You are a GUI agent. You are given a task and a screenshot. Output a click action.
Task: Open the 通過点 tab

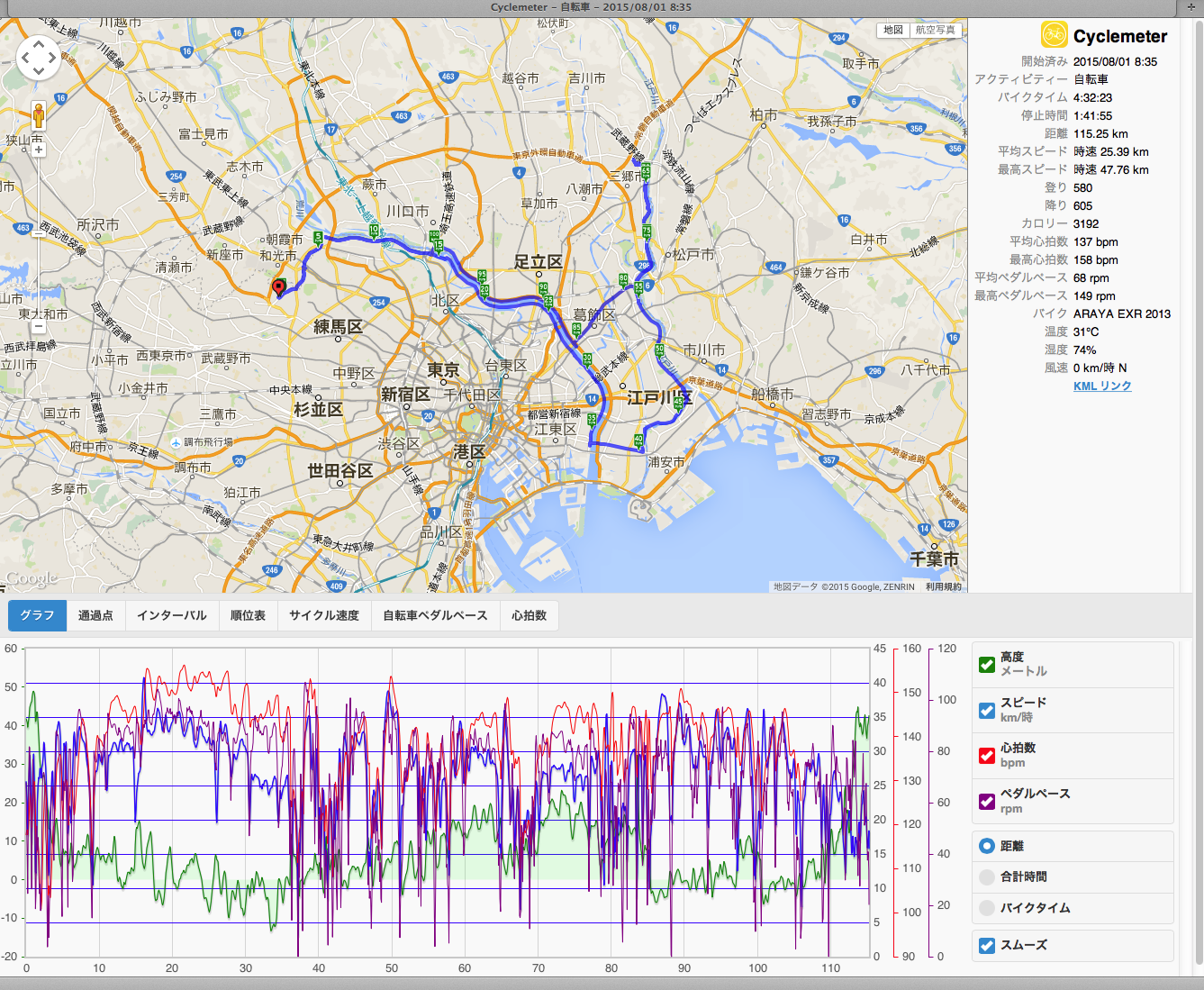(x=95, y=615)
